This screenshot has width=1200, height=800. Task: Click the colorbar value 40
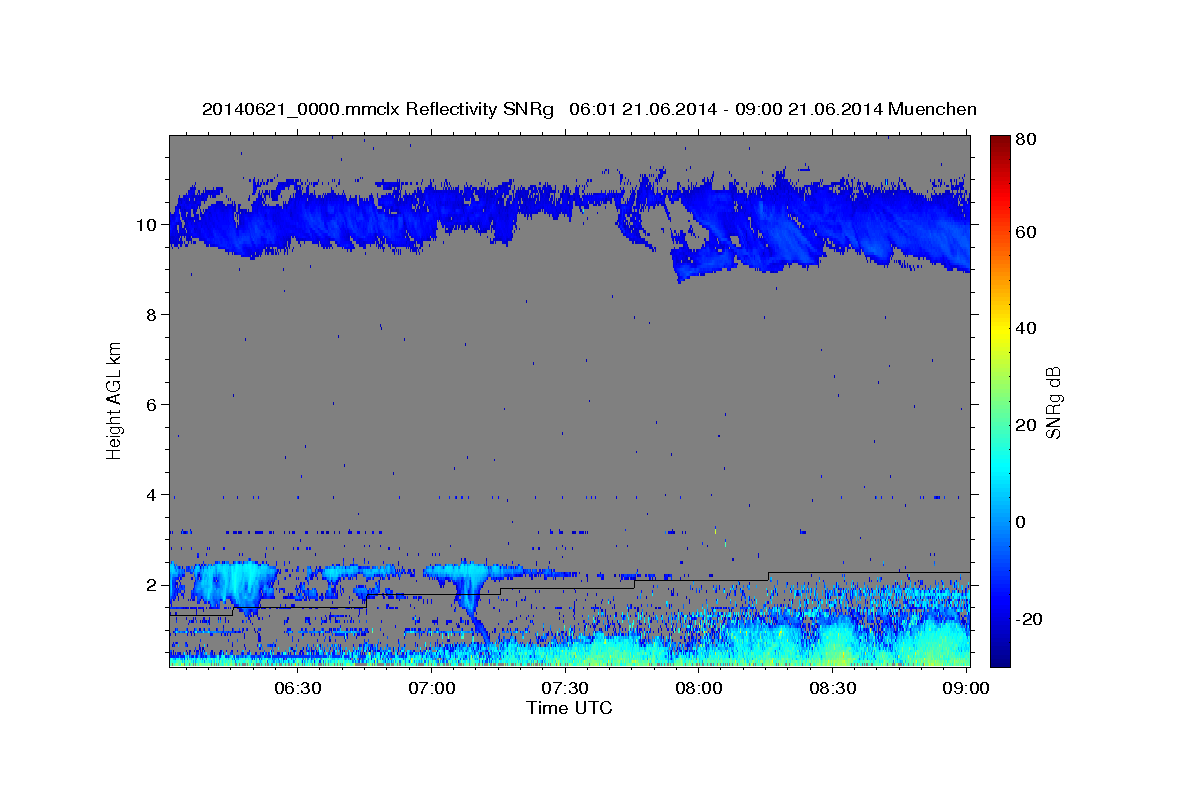point(1026,328)
